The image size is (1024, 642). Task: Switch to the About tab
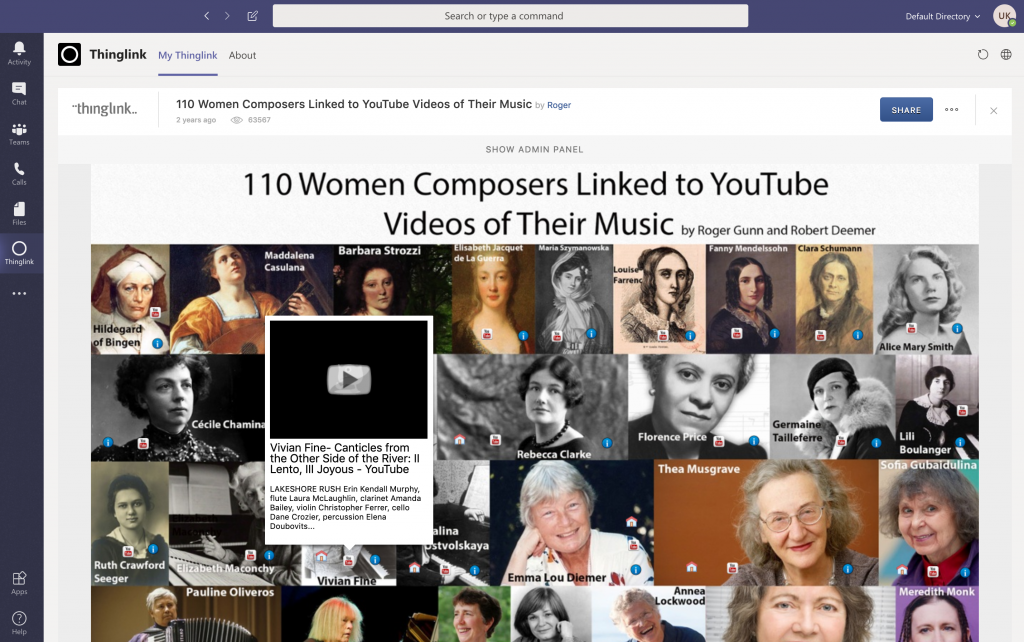pyautogui.click(x=242, y=55)
